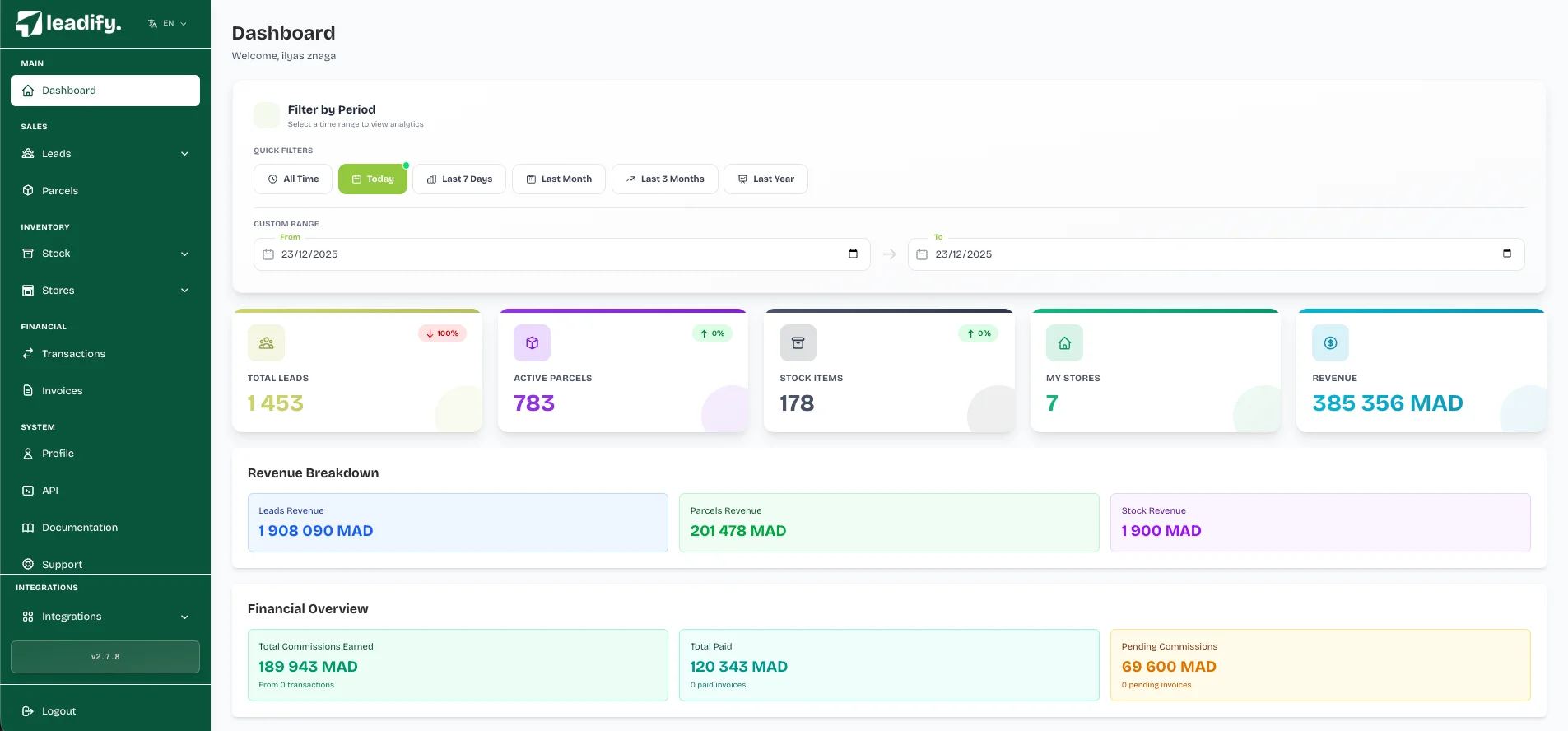Click the Leads Revenue card
Viewport: 1568px width, 731px height.
tap(458, 523)
